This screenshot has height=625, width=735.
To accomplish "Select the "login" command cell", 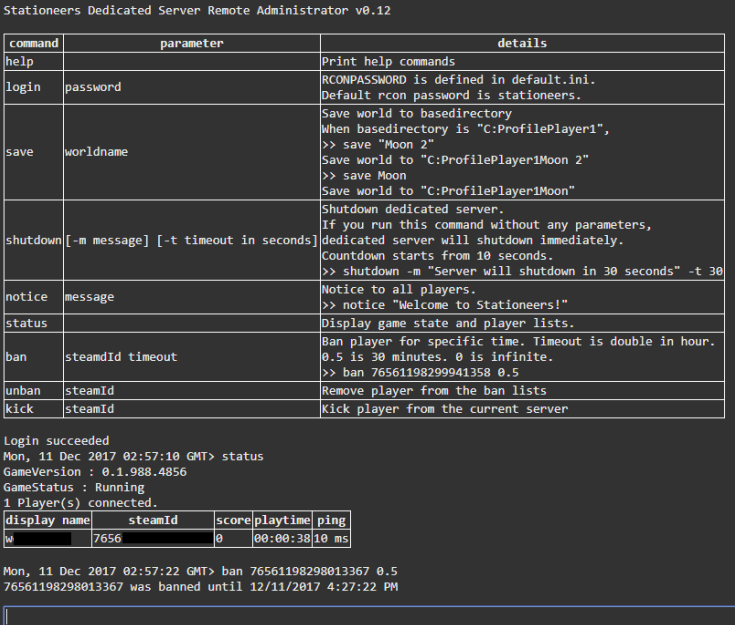I will point(23,87).
